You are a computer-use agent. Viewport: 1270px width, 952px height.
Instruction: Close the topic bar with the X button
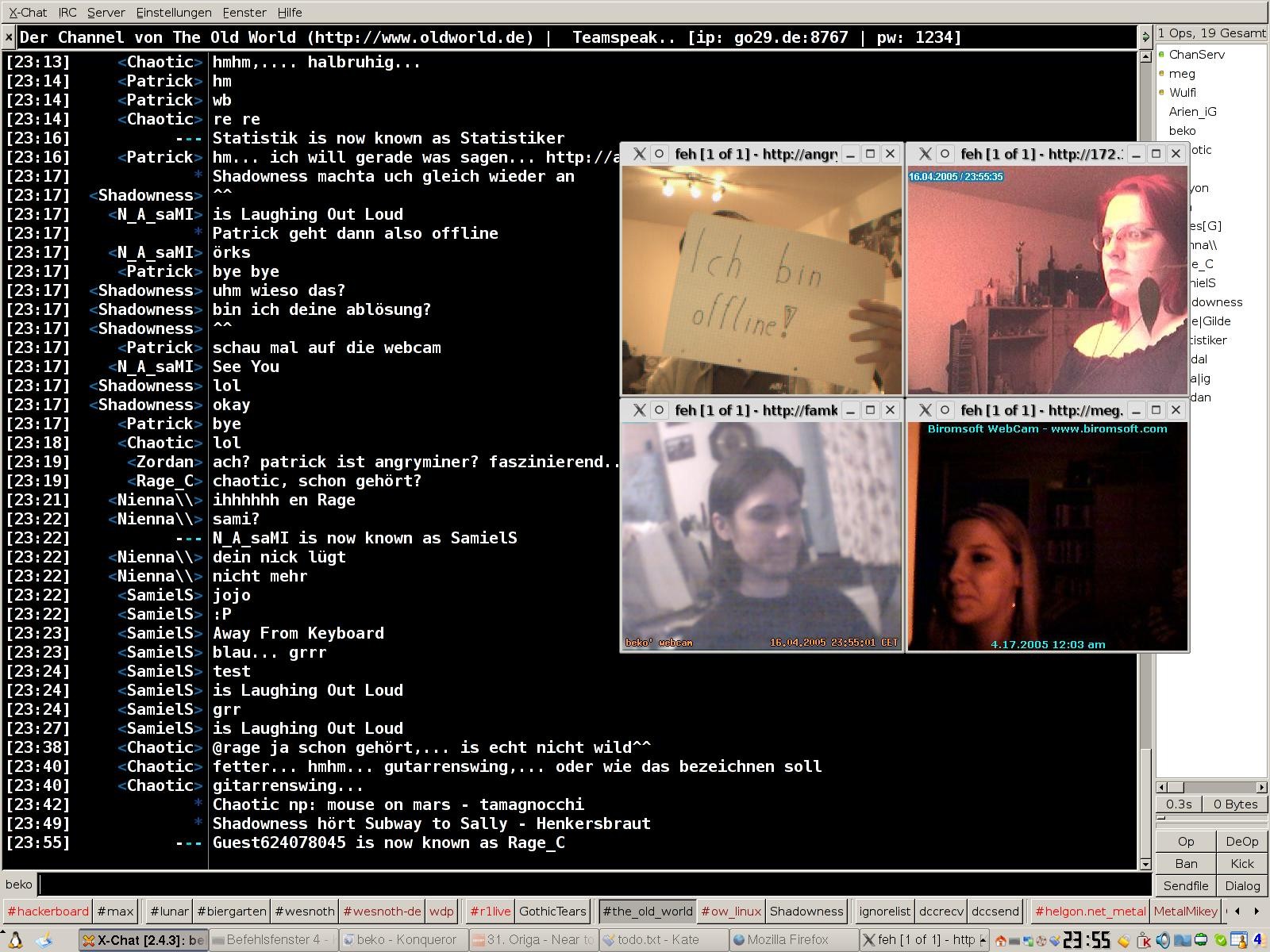click(x=9, y=37)
